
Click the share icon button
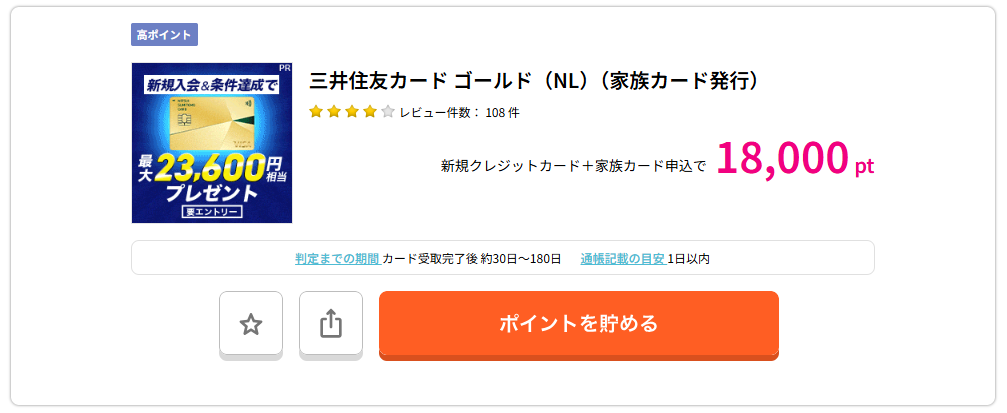[x=331, y=324]
